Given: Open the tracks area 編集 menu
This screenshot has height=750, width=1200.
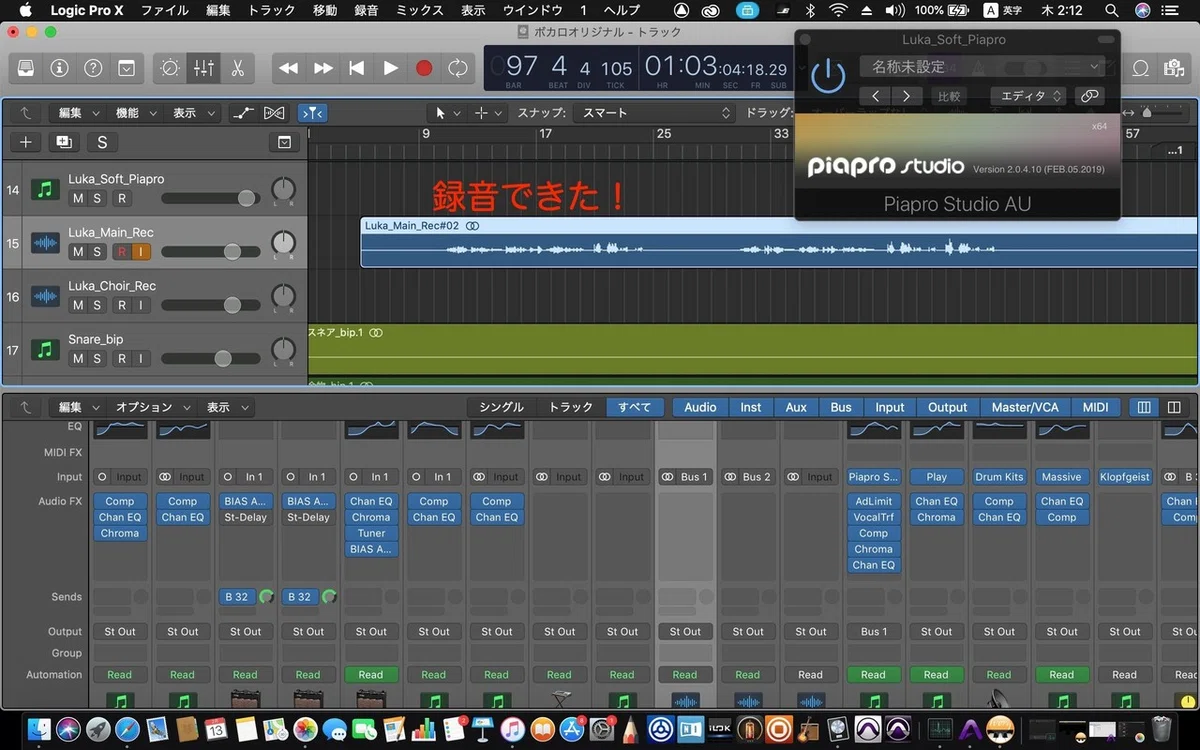Looking at the screenshot, I should [x=79, y=113].
